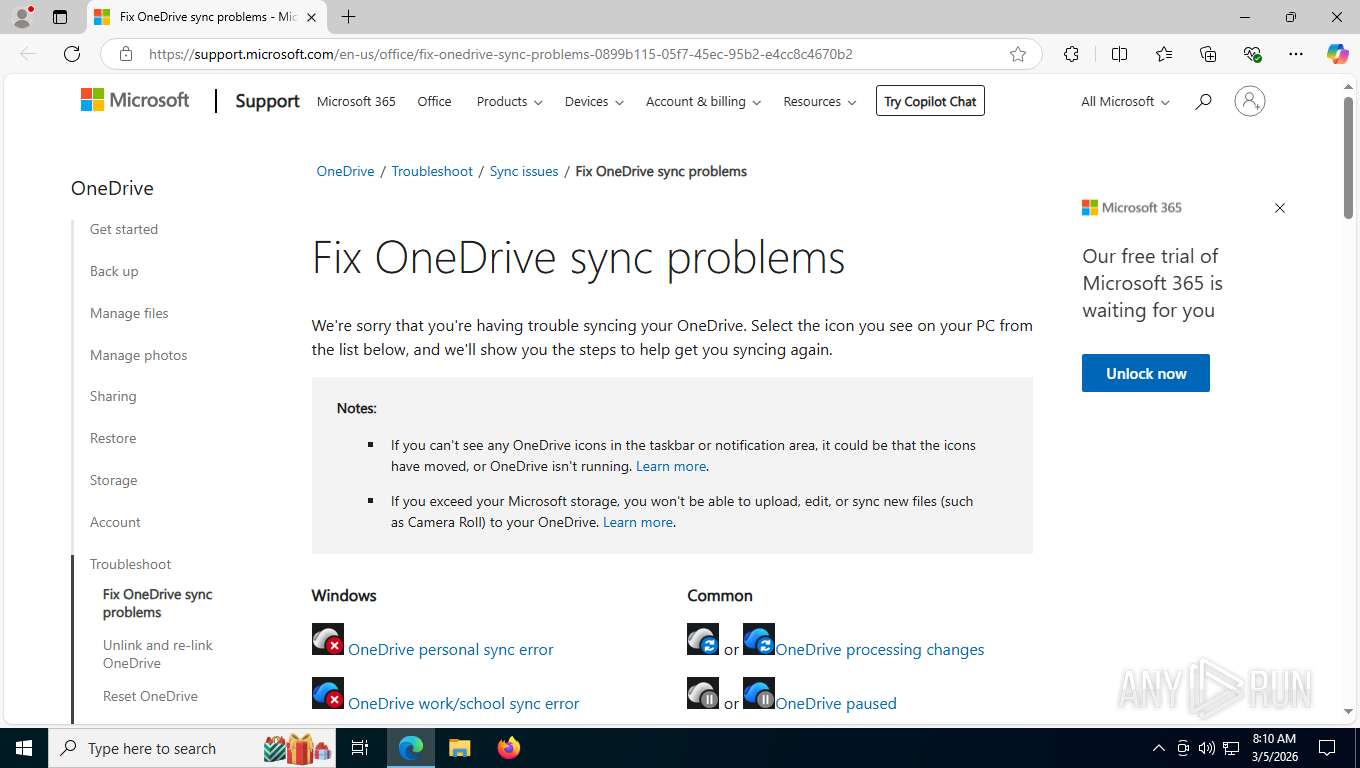Image resolution: width=1360 pixels, height=768 pixels.
Task: Open Reset OneDrive sidebar item
Action: [150, 696]
